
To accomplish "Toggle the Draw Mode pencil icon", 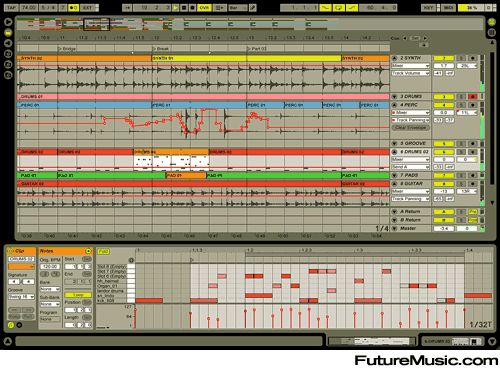I will 253,7.
